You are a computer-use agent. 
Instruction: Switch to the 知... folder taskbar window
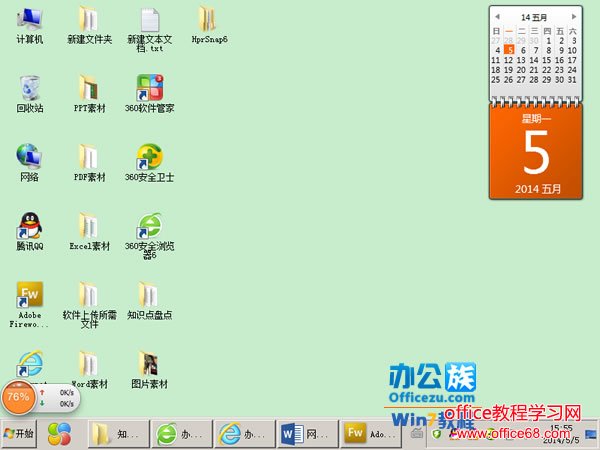click(x=118, y=434)
